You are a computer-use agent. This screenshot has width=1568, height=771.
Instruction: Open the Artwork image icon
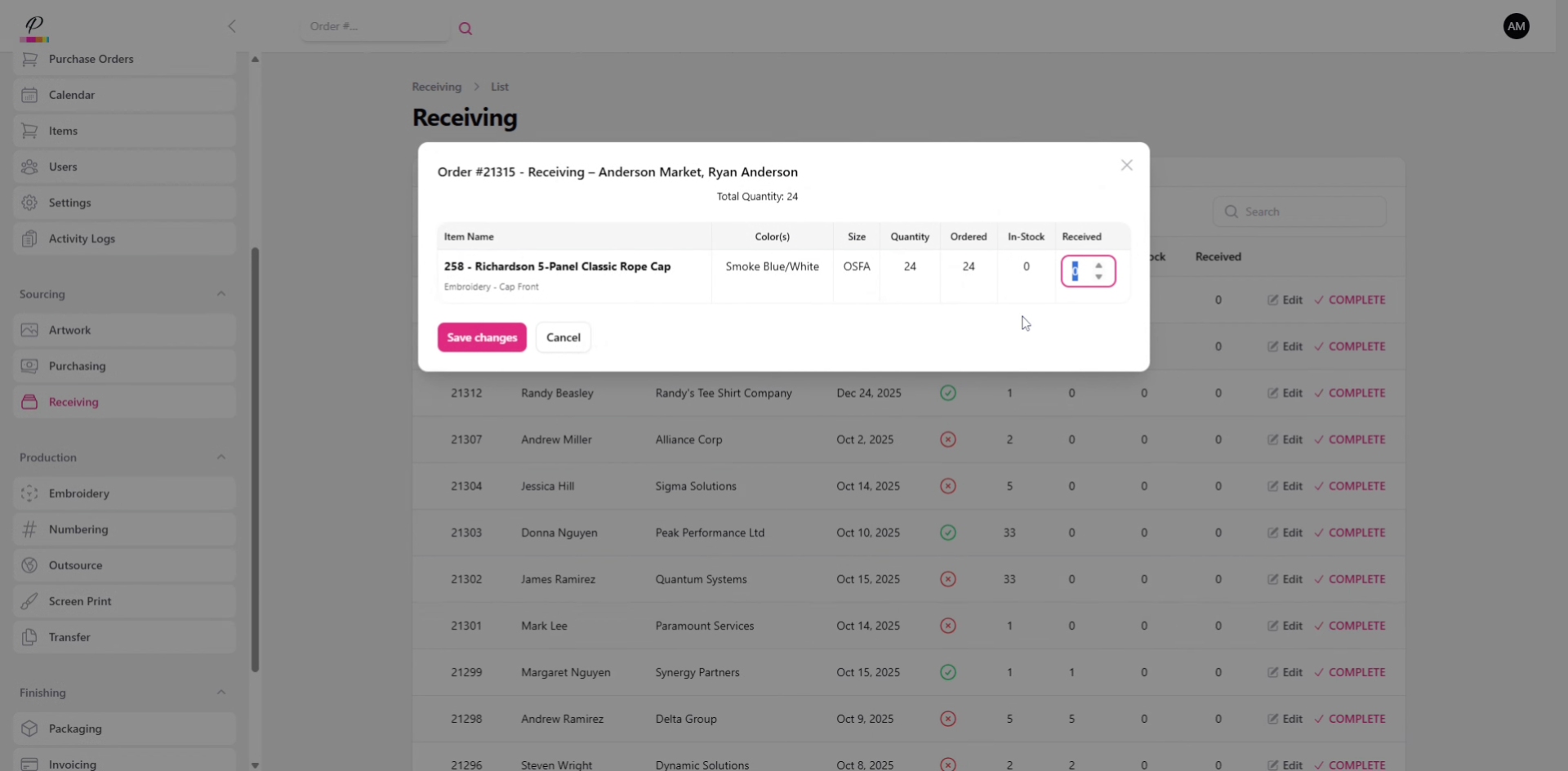tap(29, 330)
